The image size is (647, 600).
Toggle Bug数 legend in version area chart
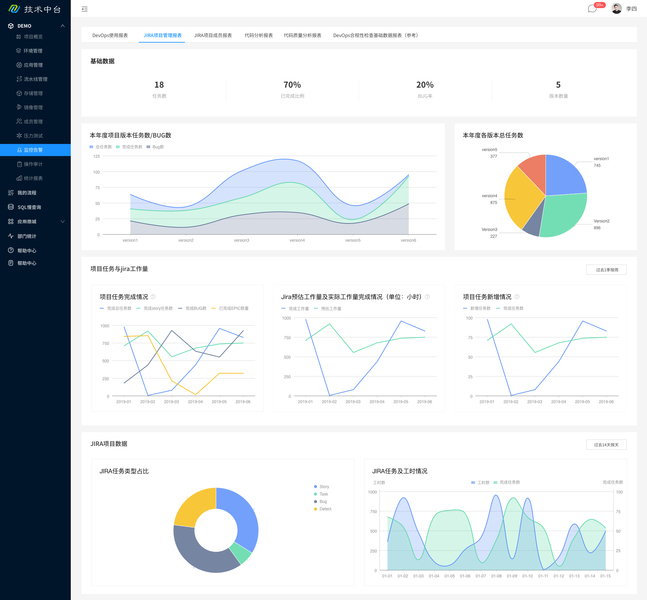[155, 147]
